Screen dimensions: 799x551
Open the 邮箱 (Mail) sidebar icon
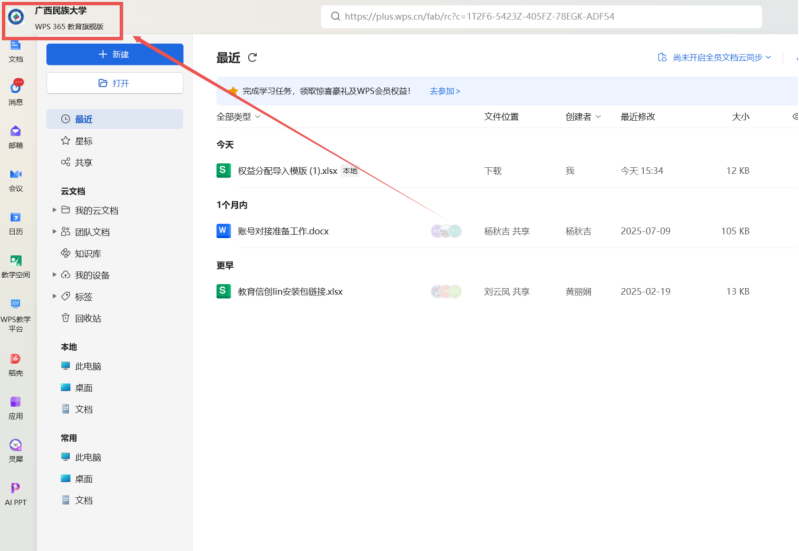(16, 134)
